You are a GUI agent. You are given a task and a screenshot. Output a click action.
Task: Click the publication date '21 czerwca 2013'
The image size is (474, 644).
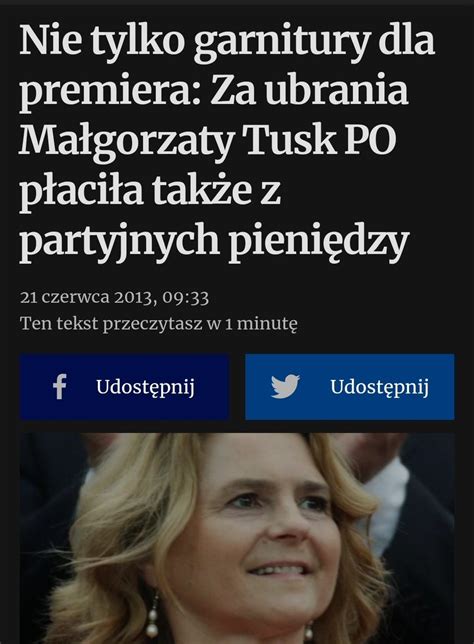87,297
